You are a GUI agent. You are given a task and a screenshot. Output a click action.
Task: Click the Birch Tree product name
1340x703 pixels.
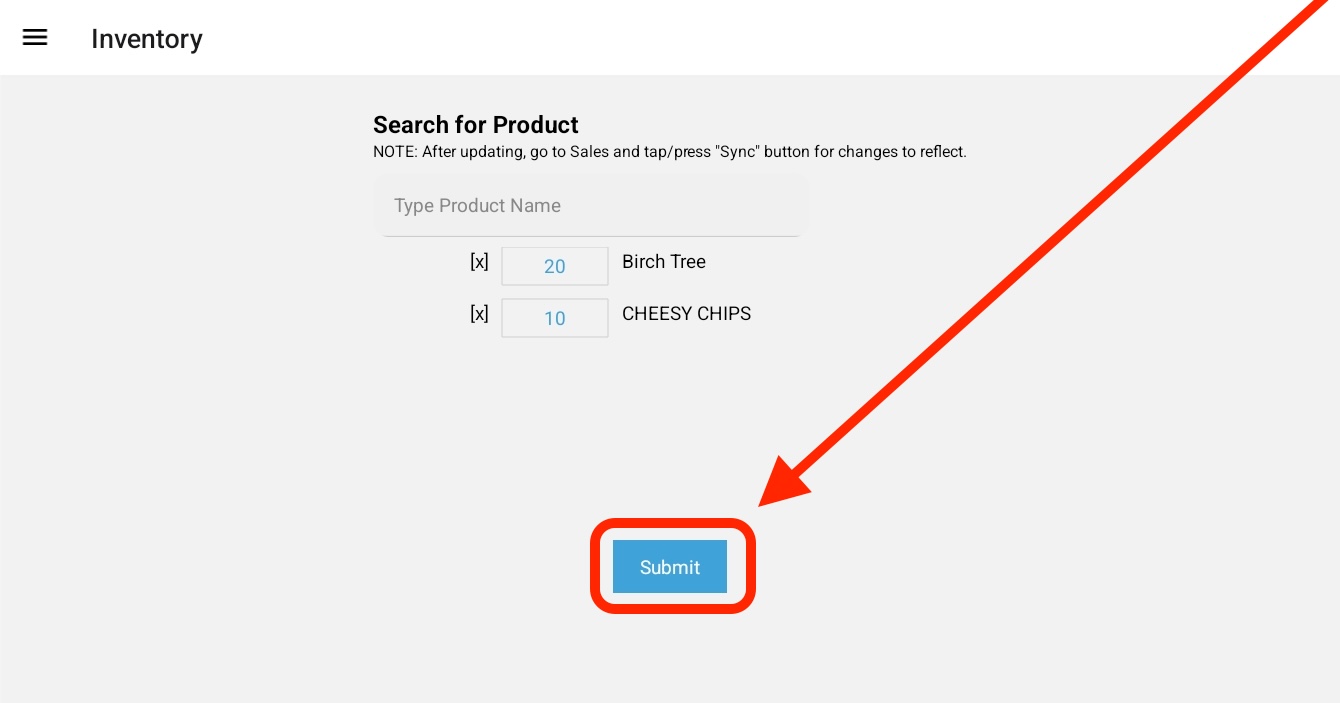[664, 262]
